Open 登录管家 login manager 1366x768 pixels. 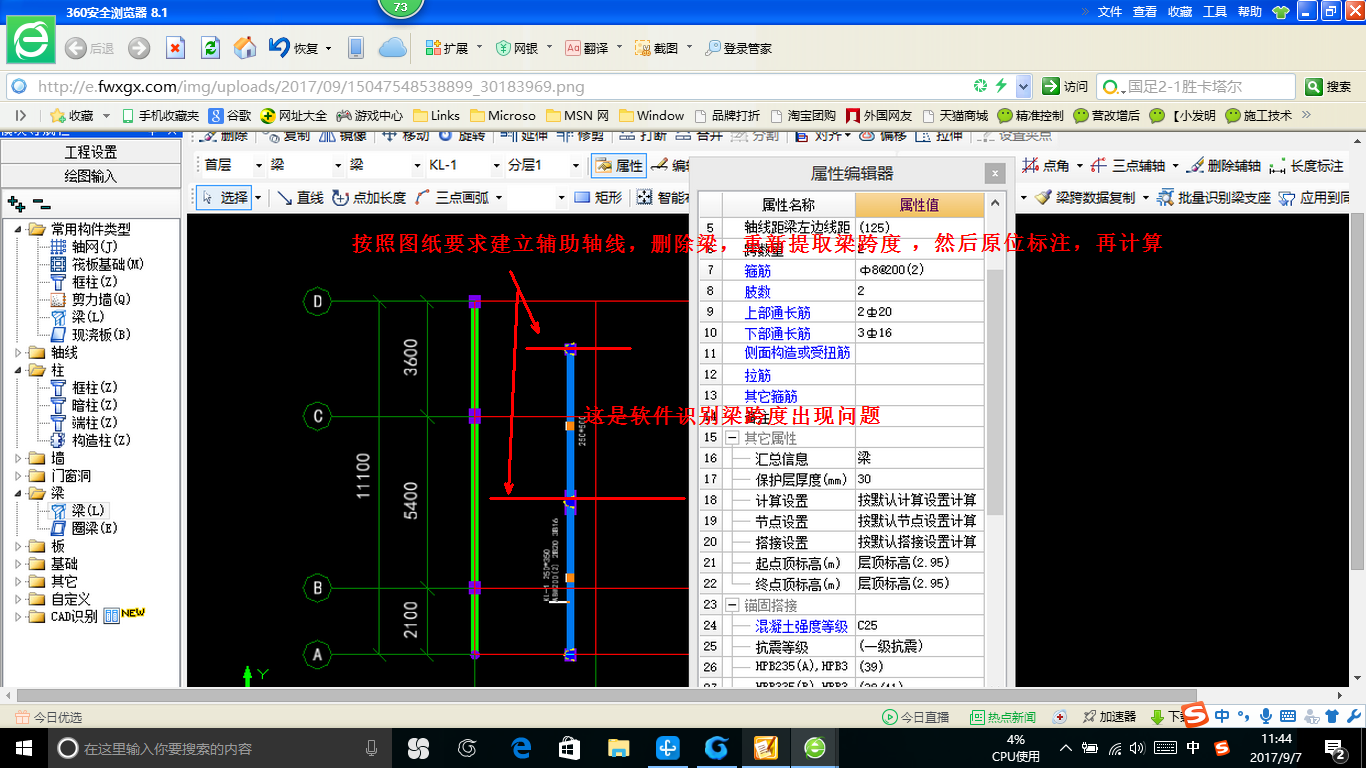[738, 48]
